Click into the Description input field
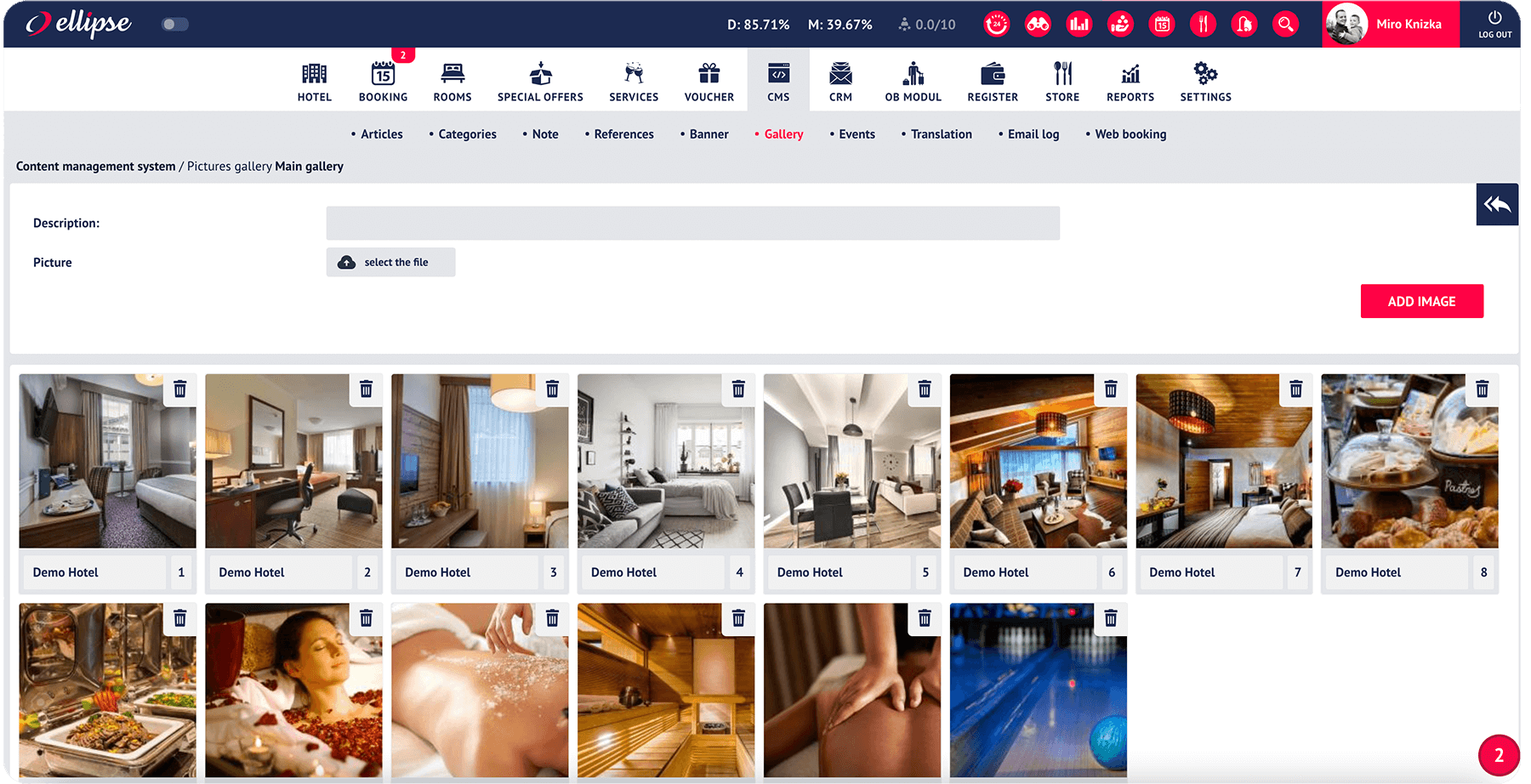 pyautogui.click(x=692, y=223)
